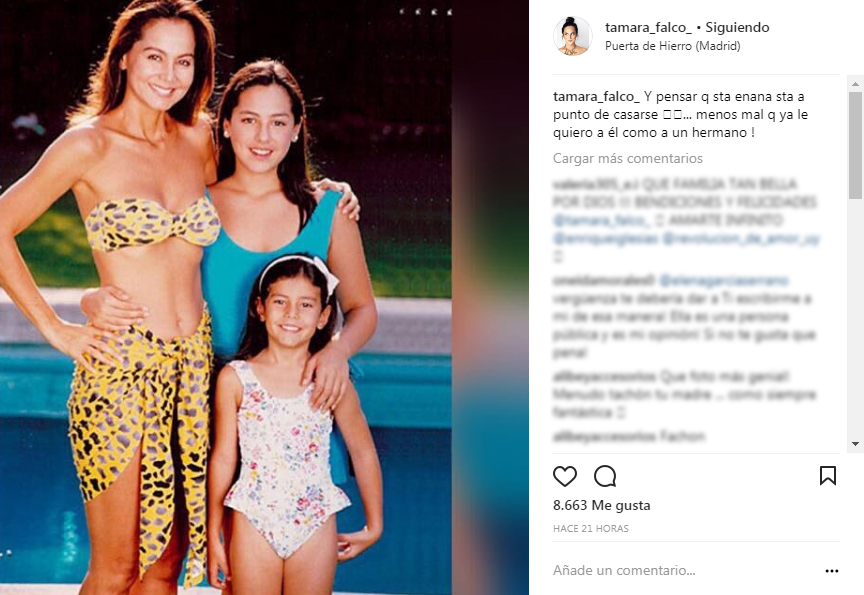Open comments via the speech bubble icon

(x=605, y=476)
